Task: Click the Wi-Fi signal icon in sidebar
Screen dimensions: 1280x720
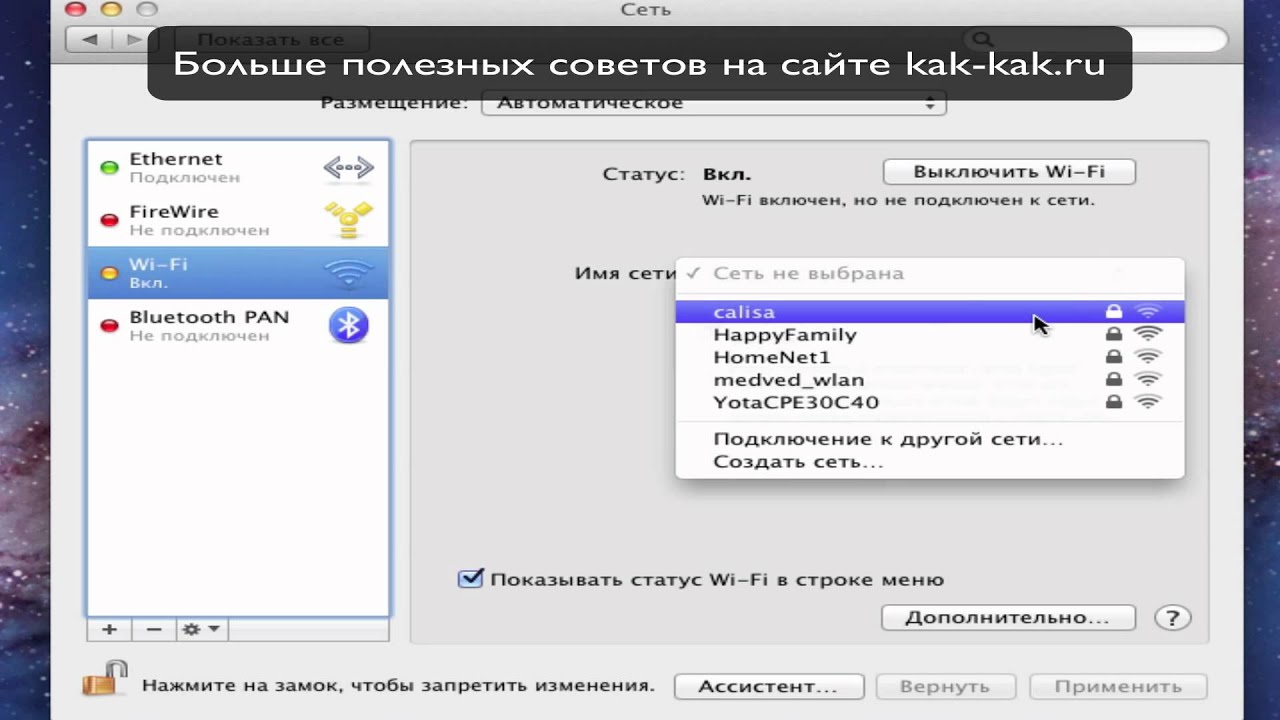Action: (348, 273)
